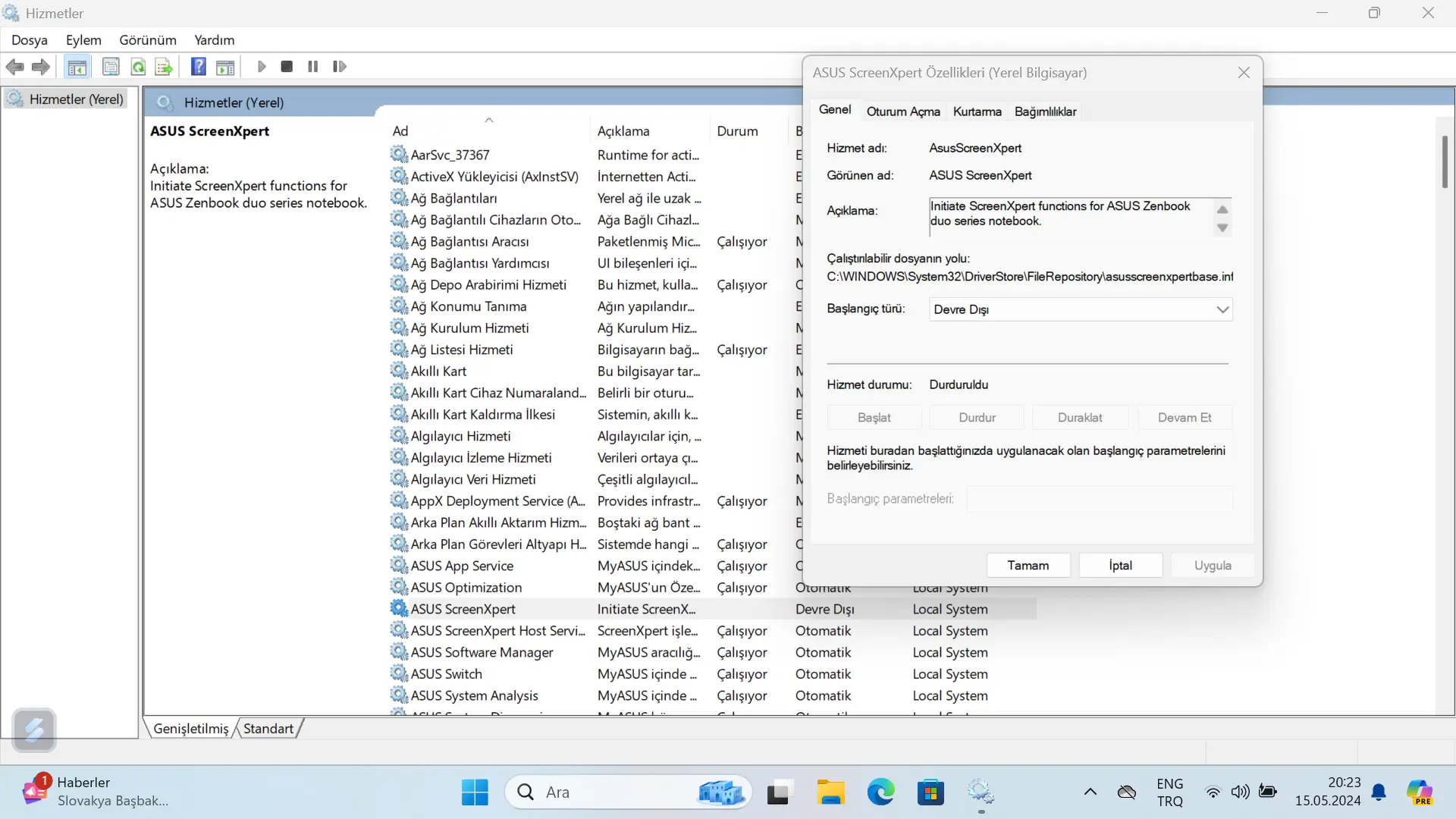The width and height of the screenshot is (1456, 819).
Task: Select the ASUS Optimization service row
Action: (x=595, y=588)
